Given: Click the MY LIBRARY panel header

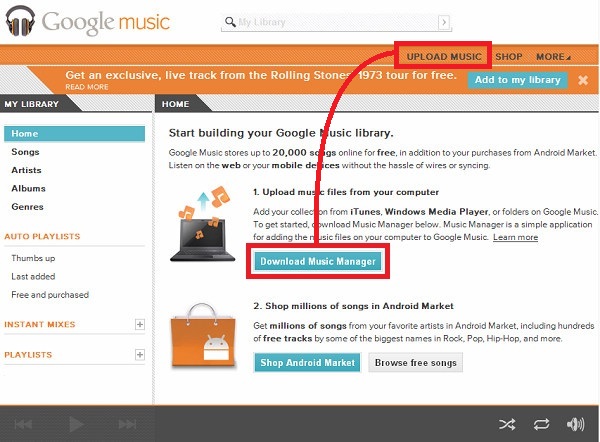Looking at the screenshot, I should tap(31, 104).
